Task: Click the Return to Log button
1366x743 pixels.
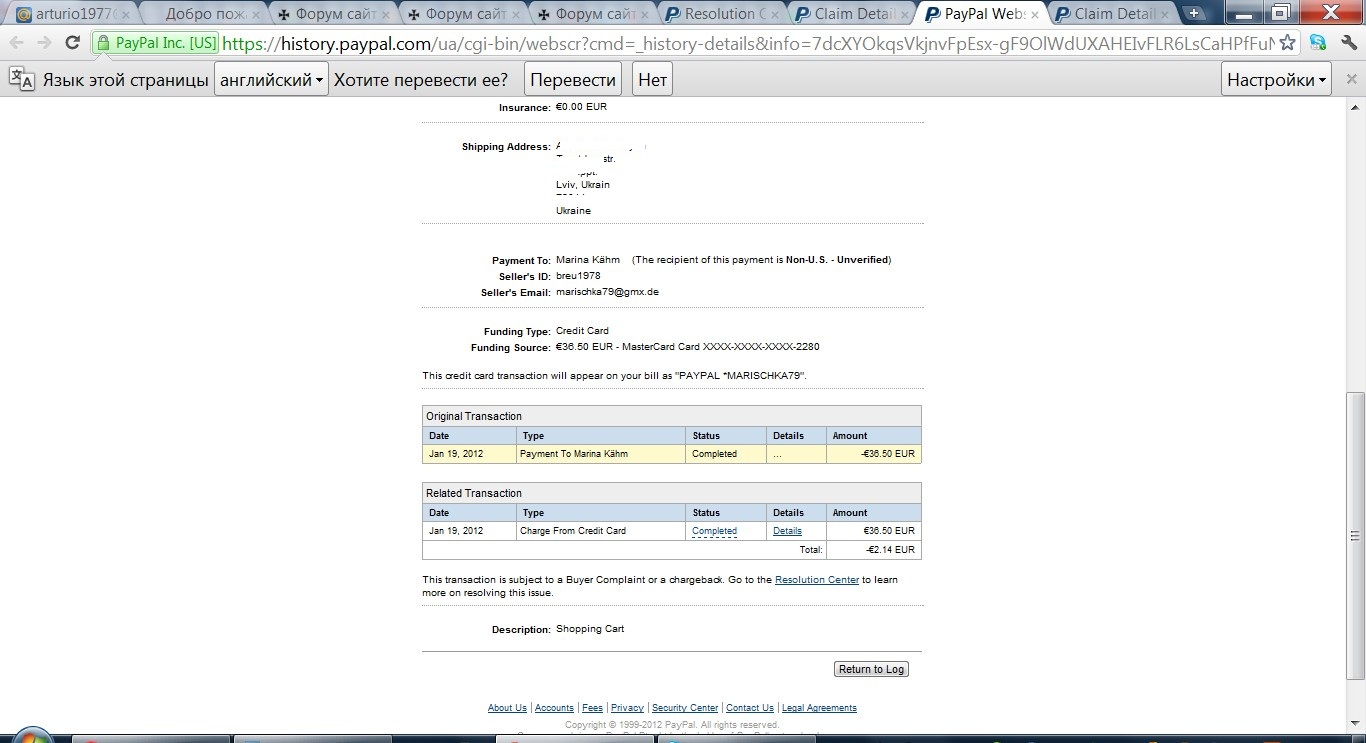Action: click(871, 669)
